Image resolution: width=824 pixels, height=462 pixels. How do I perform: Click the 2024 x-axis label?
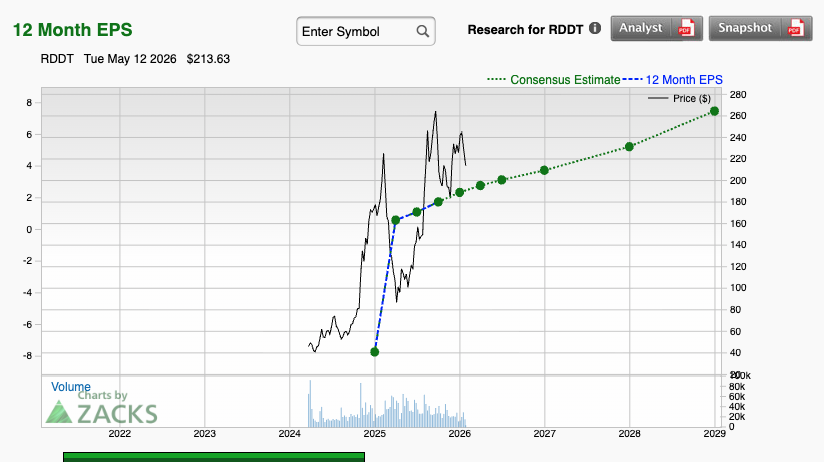tap(290, 434)
